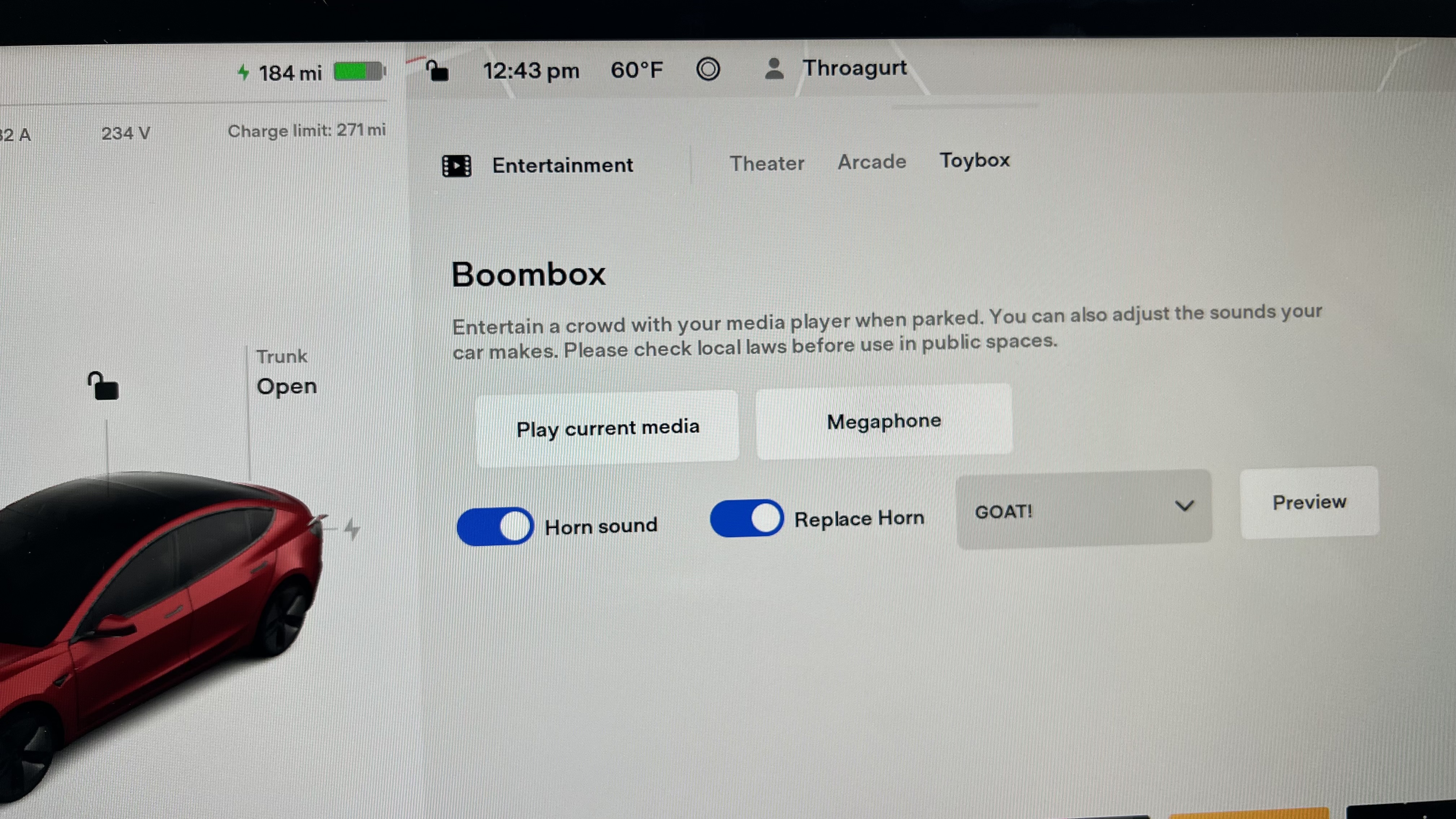Preview the selected horn sound
The image size is (1456, 819).
tap(1309, 502)
